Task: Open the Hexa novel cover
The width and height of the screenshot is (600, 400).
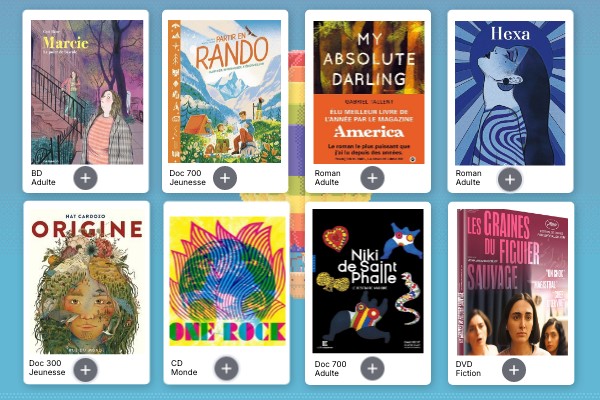Action: [510, 93]
